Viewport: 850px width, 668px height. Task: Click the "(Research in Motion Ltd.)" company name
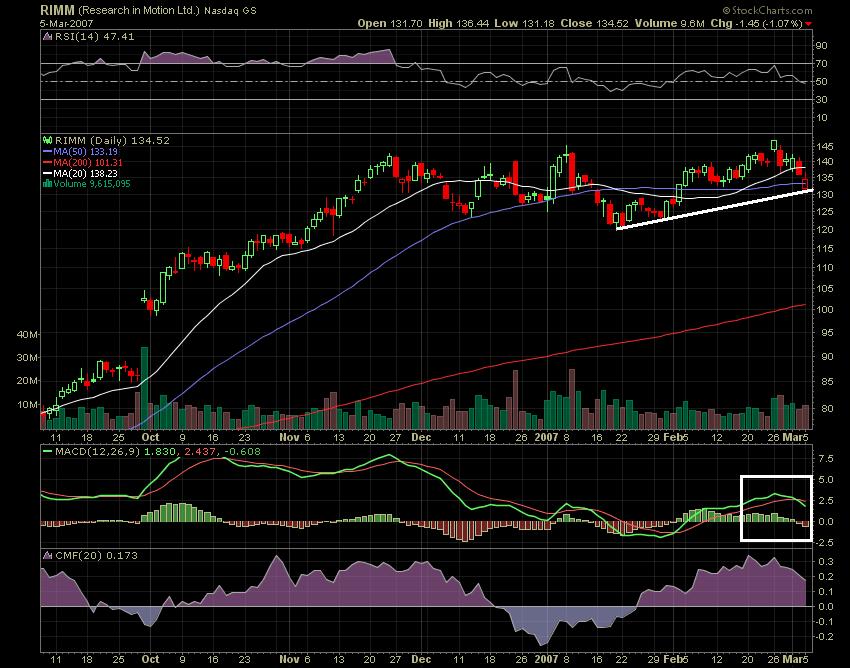139,10
